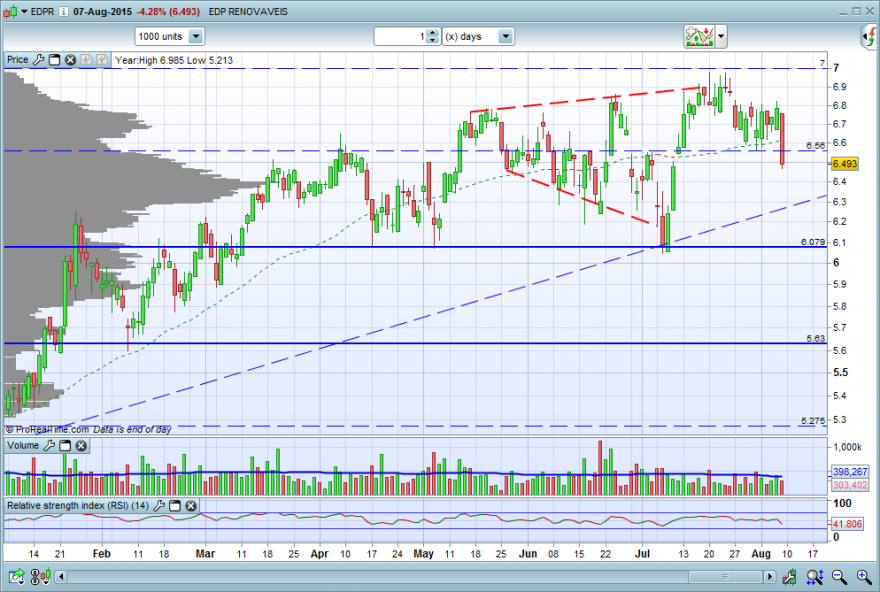Click the drawing objects icon at bottom right
The height and width of the screenshot is (592, 880).
click(789, 576)
